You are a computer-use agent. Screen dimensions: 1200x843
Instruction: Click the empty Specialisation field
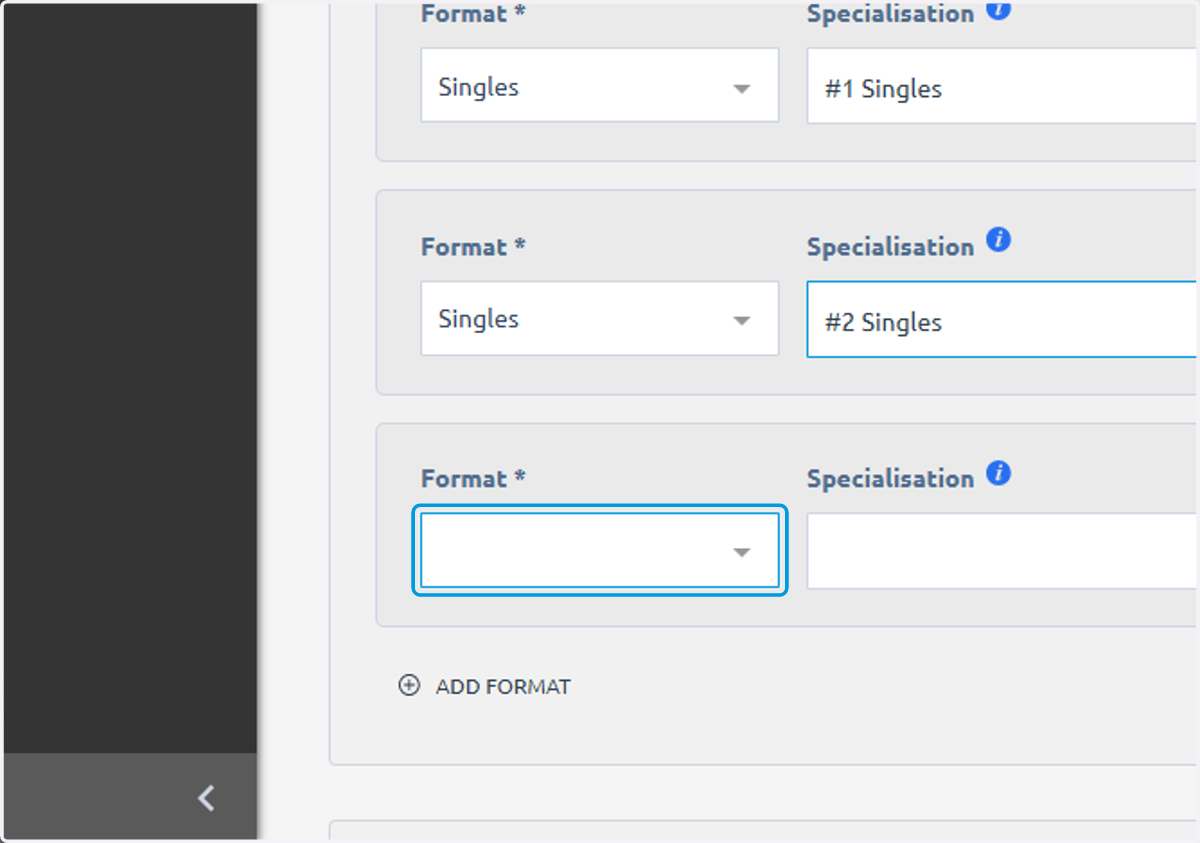1003,552
